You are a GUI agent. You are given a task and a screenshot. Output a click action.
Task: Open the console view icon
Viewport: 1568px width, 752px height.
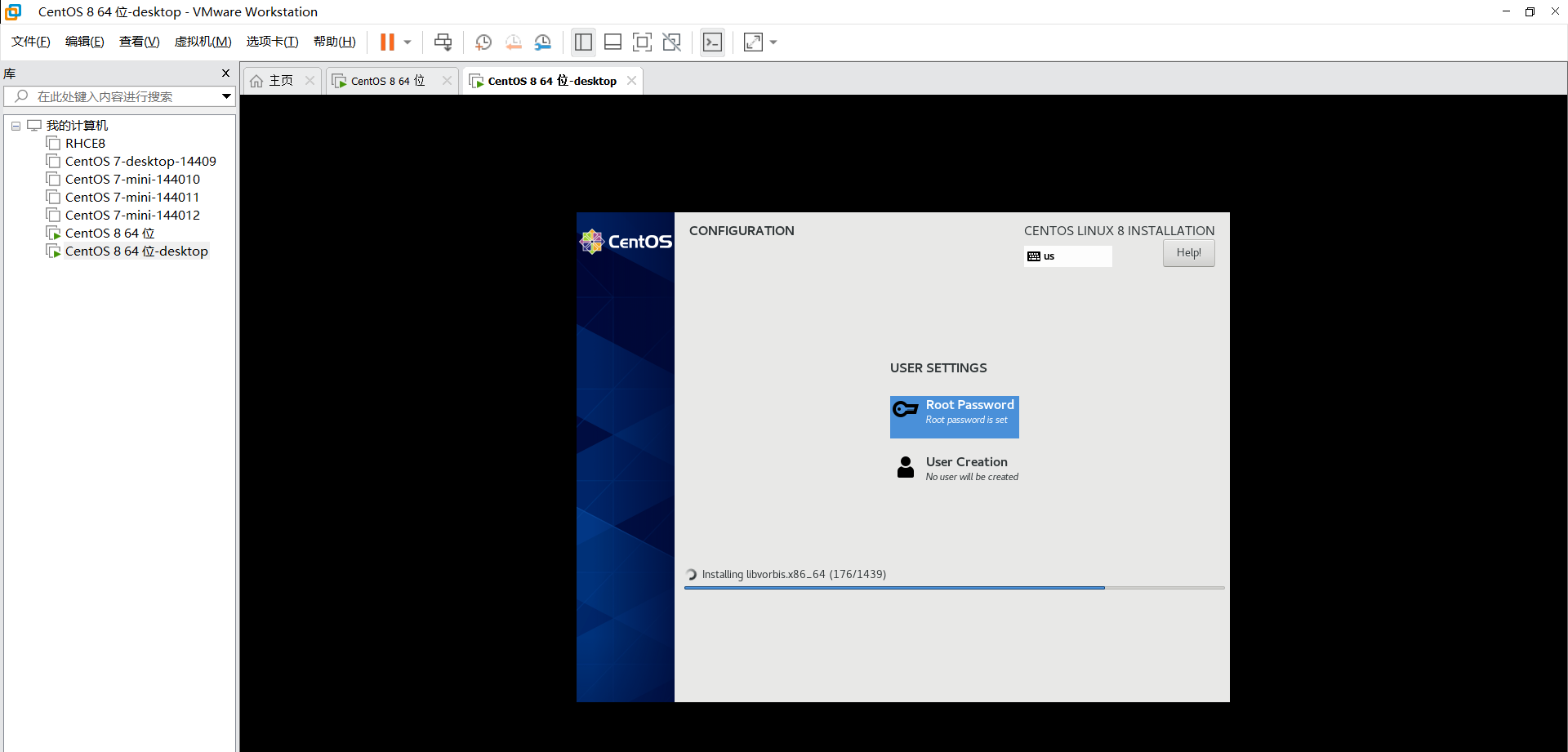click(x=712, y=42)
